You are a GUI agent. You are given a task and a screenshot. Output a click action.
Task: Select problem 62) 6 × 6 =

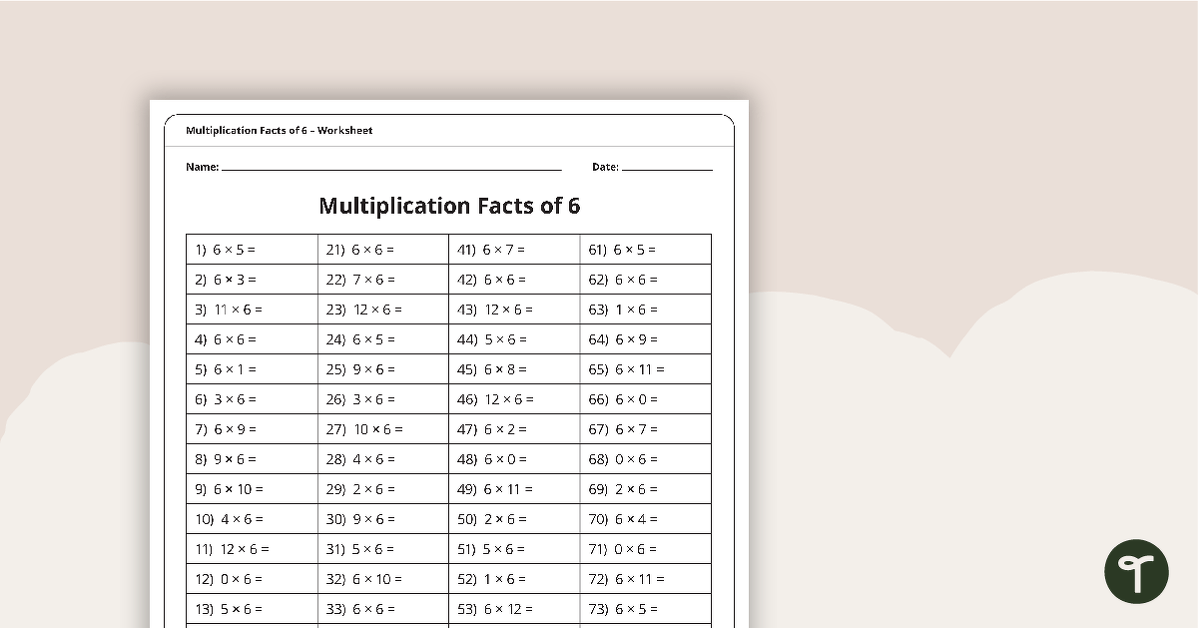tap(622, 279)
